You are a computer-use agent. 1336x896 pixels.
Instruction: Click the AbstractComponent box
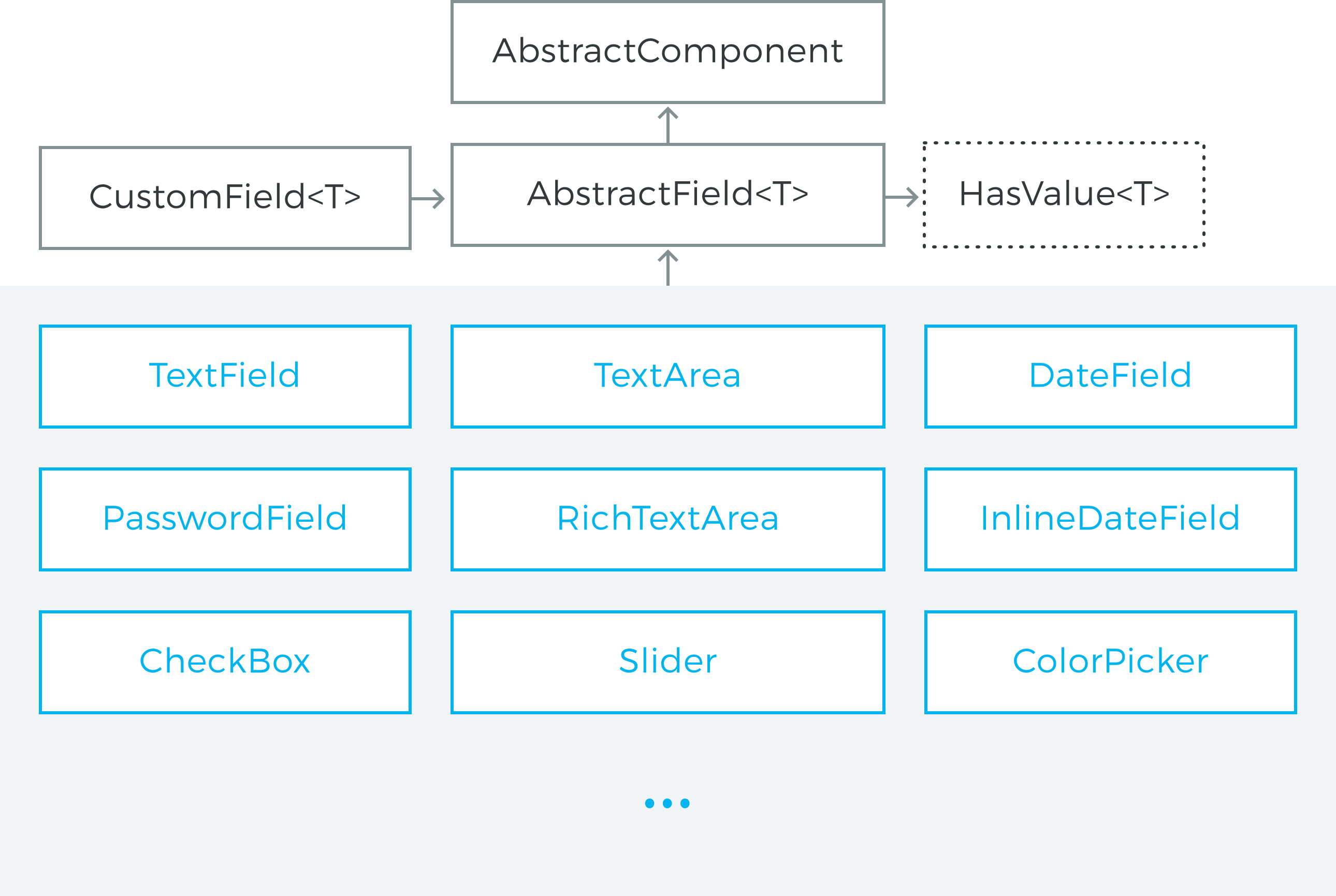(667, 52)
